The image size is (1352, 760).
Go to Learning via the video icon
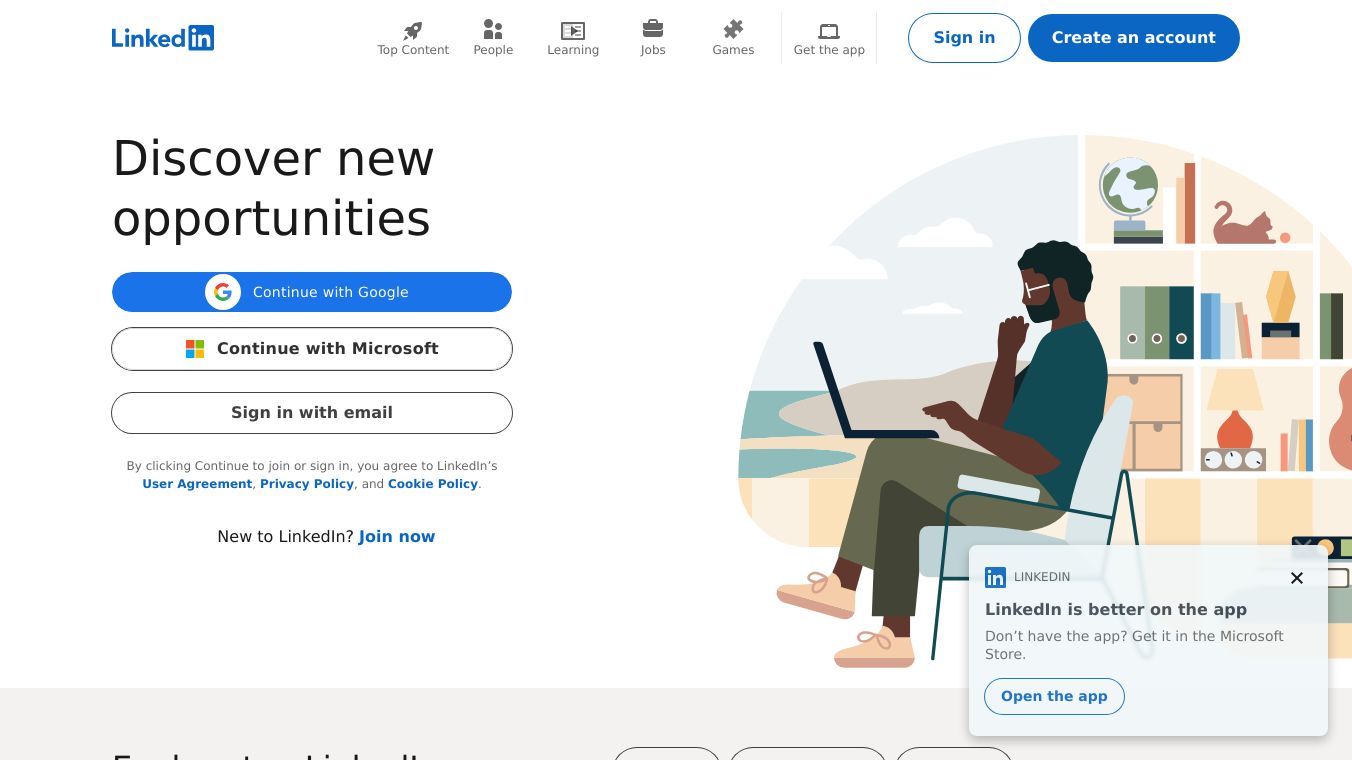[573, 31]
